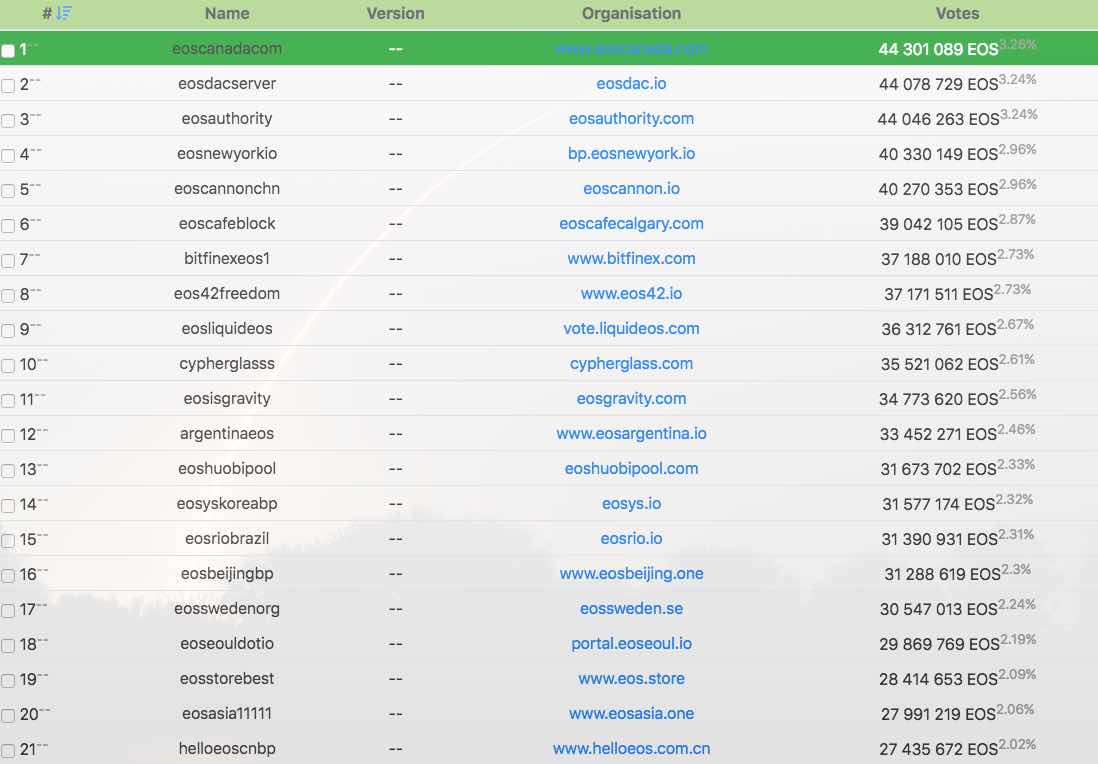
Task: Open the cypherglass.com link
Action: click(631, 363)
